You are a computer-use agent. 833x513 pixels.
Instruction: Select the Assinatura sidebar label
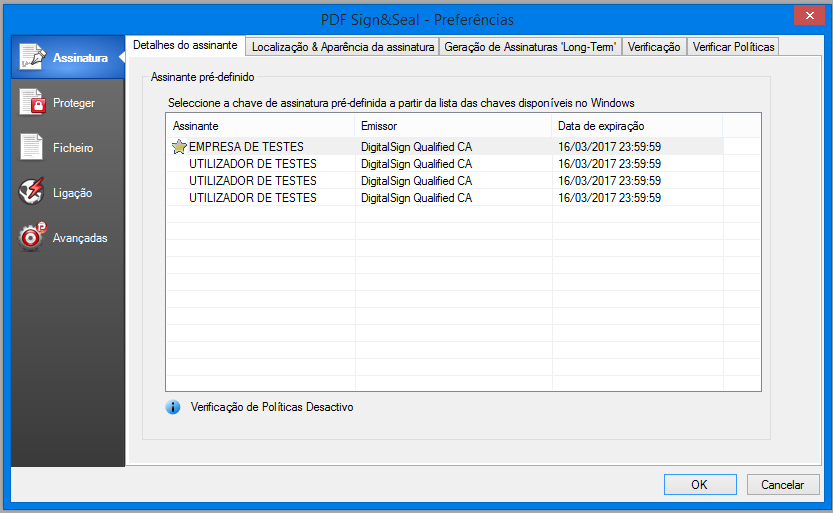pyautogui.click(x=80, y=57)
